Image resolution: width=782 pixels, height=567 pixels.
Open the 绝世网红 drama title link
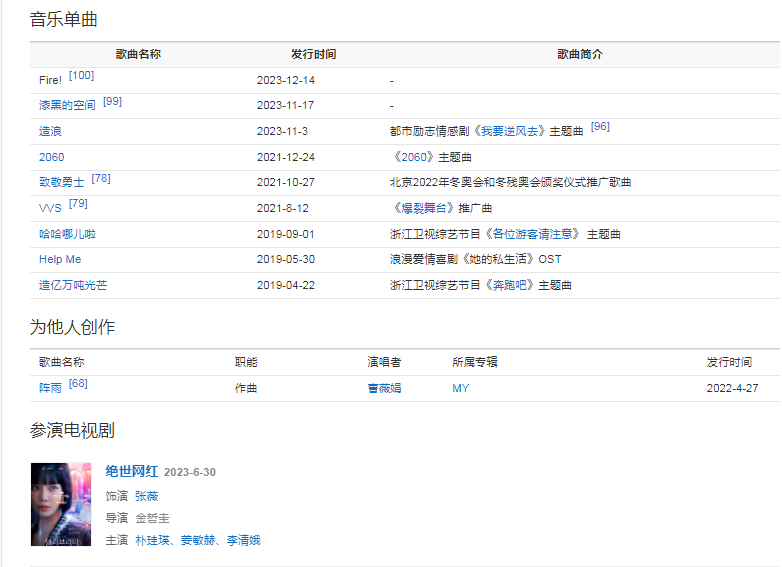[x=132, y=472]
